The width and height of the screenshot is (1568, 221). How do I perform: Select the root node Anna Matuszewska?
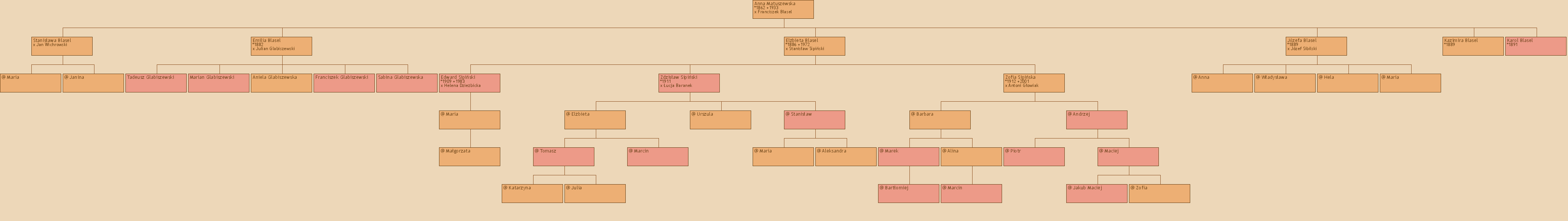pos(783,9)
